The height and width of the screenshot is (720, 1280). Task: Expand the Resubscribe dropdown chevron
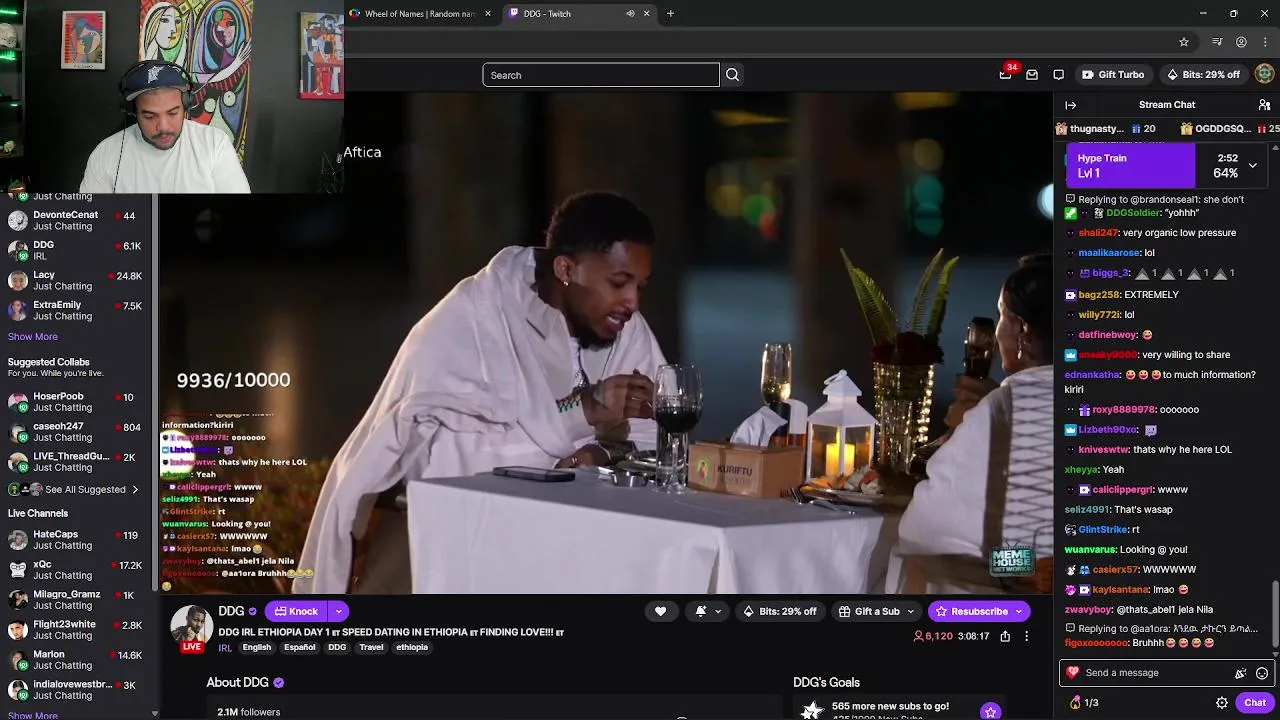[x=1019, y=611]
